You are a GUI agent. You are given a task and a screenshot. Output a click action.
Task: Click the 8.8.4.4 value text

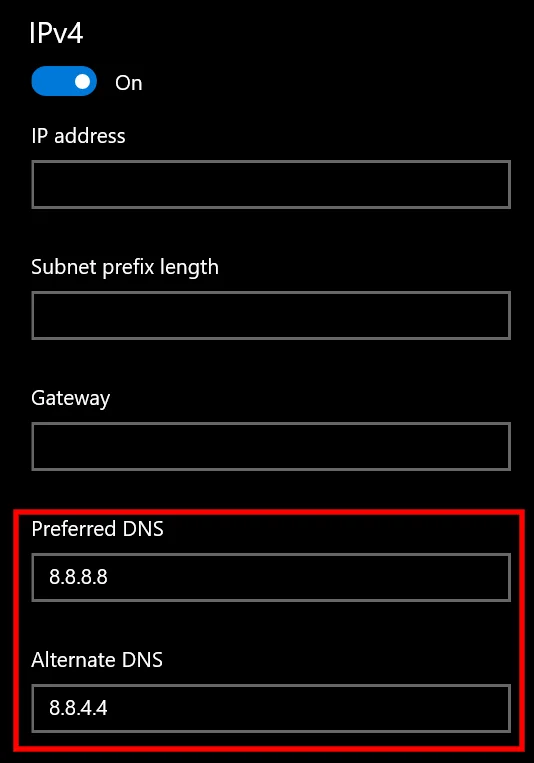pos(78,708)
